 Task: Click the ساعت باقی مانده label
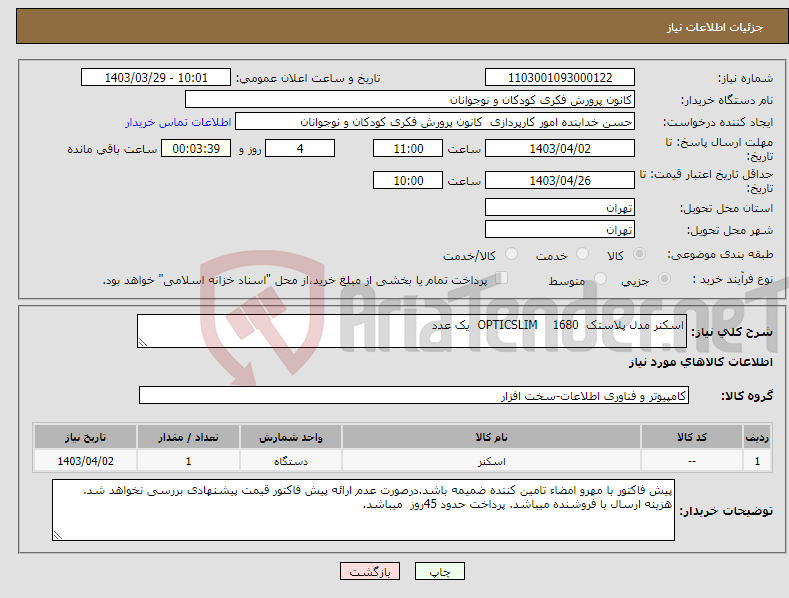coord(112,150)
